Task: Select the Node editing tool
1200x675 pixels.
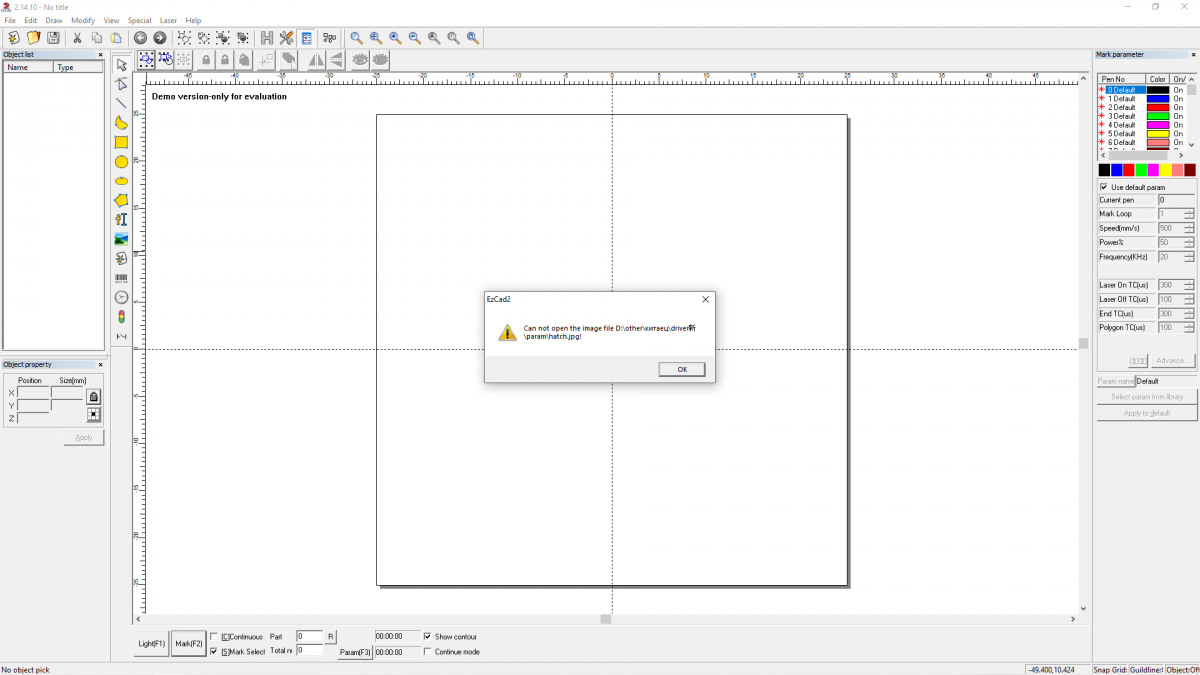Action: pyautogui.click(x=121, y=84)
